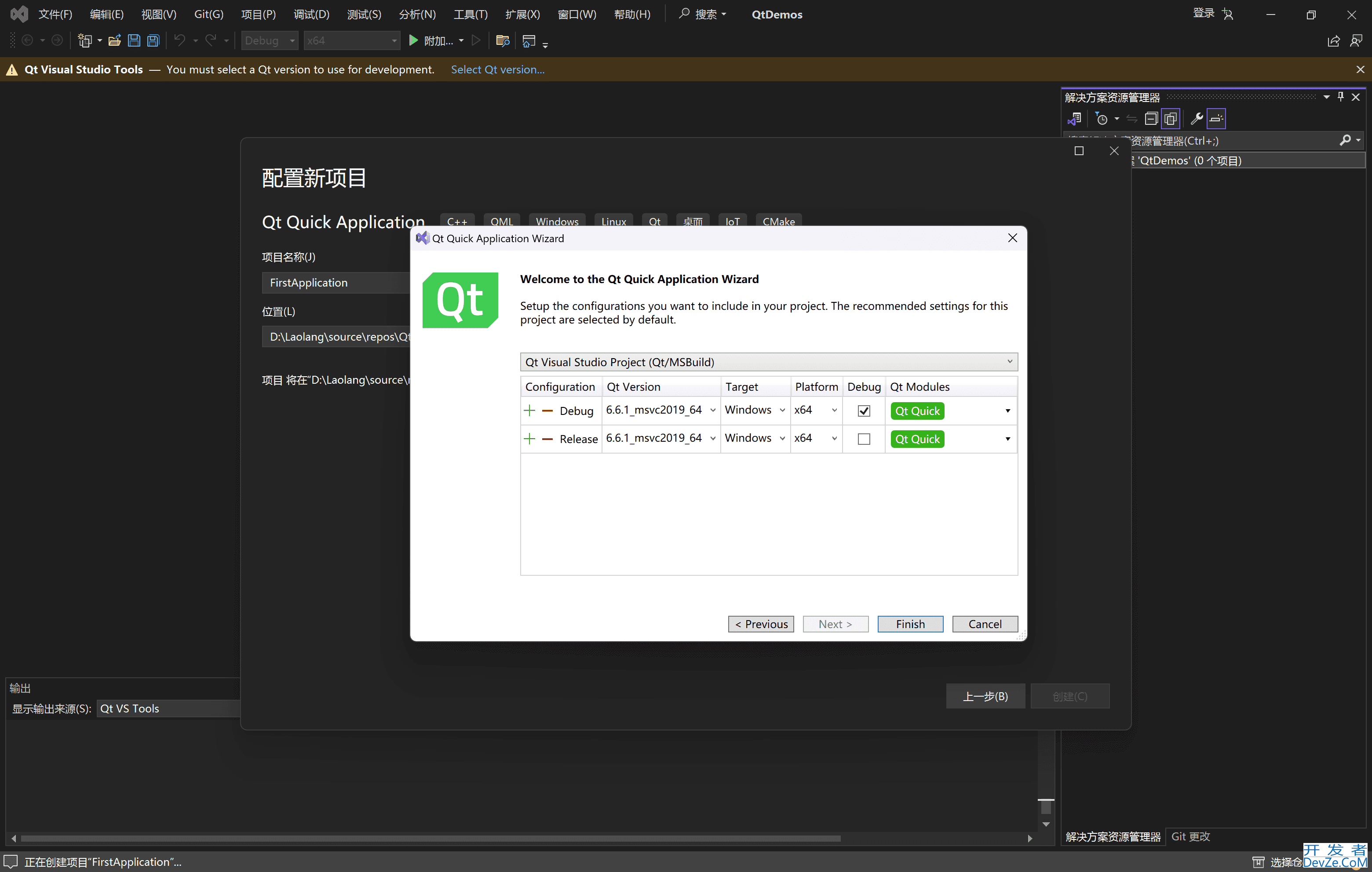Click the pending changes filter clock icon
1372x872 pixels.
coord(1102,119)
